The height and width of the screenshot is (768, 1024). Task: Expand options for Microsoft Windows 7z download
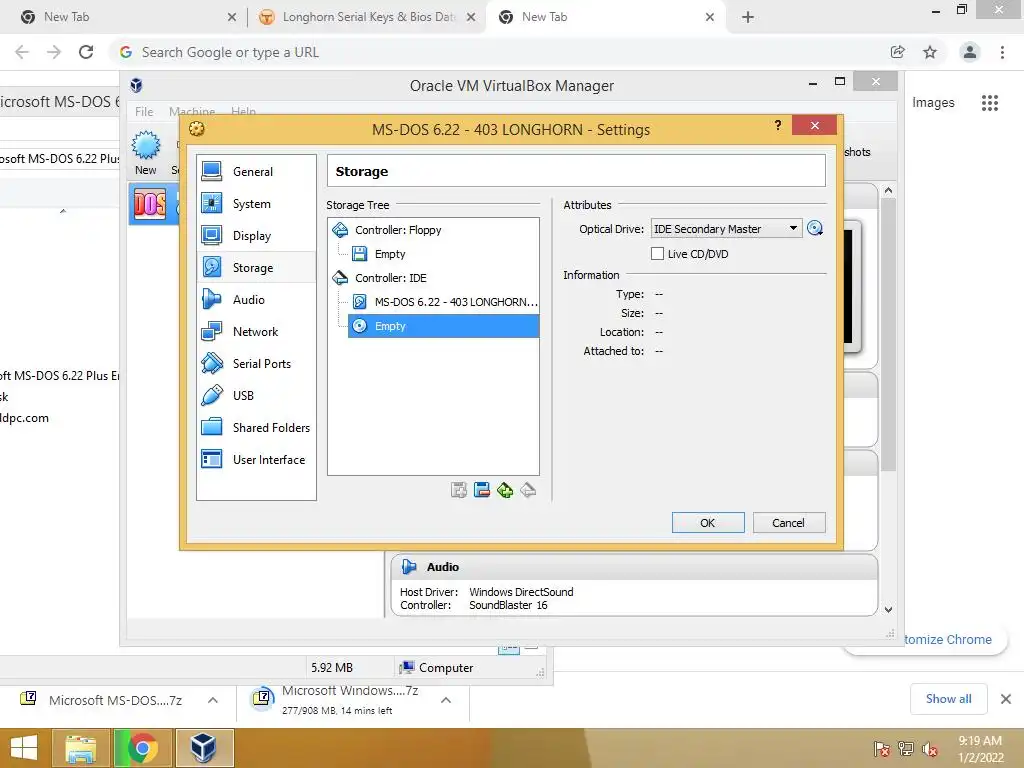tap(446, 700)
